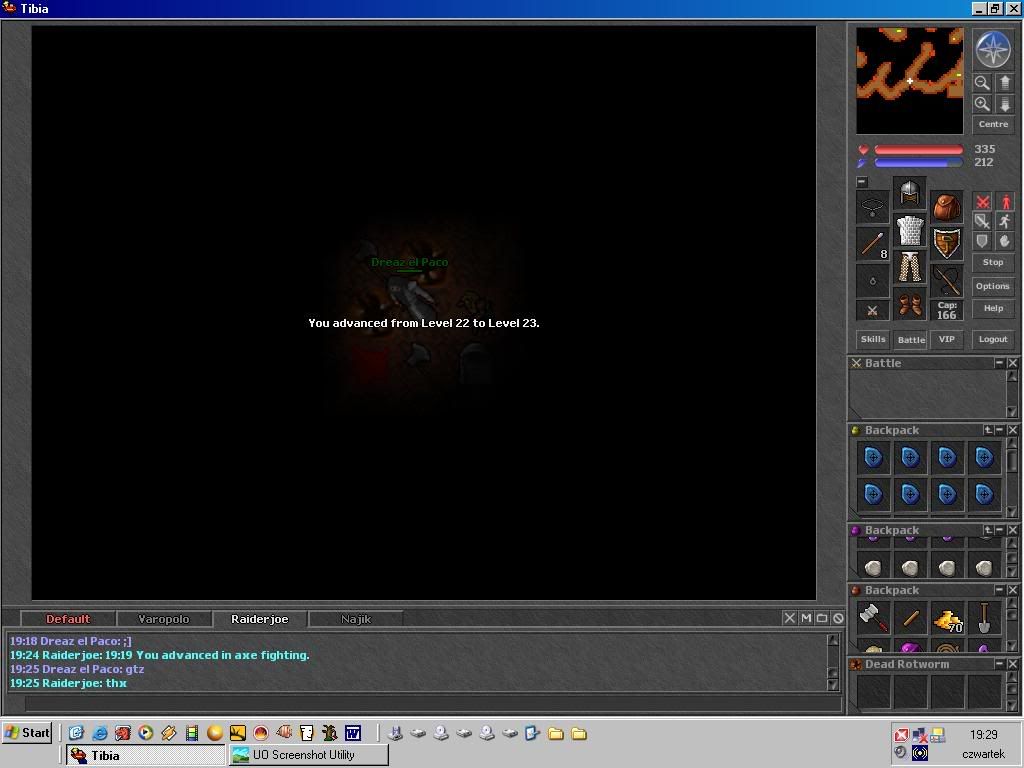The width and height of the screenshot is (1024, 768).
Task: Select the helmet in the head slot
Action: (x=910, y=193)
